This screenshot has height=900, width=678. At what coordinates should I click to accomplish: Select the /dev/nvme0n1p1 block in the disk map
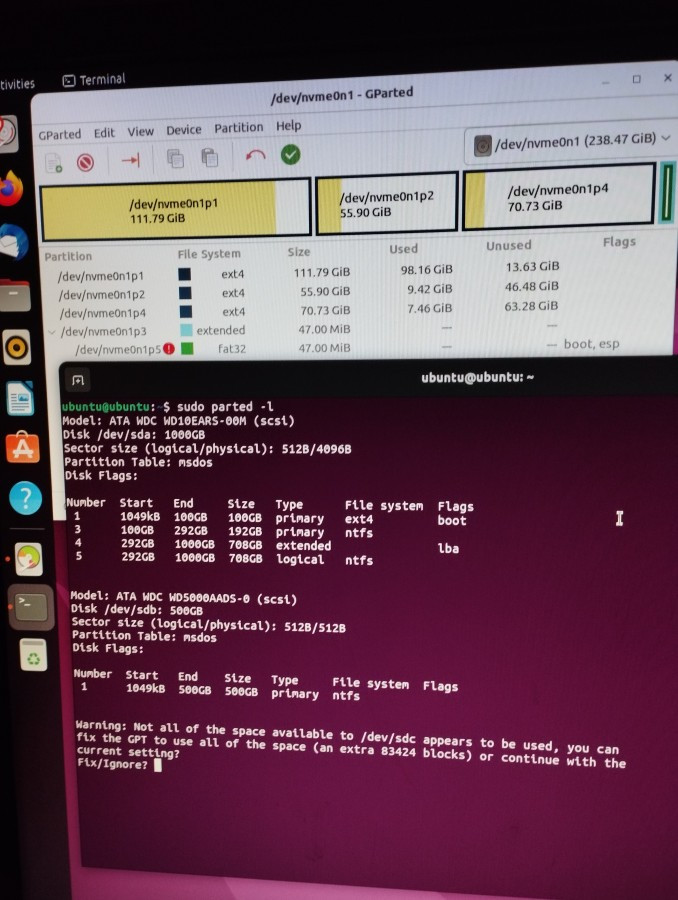[176, 210]
